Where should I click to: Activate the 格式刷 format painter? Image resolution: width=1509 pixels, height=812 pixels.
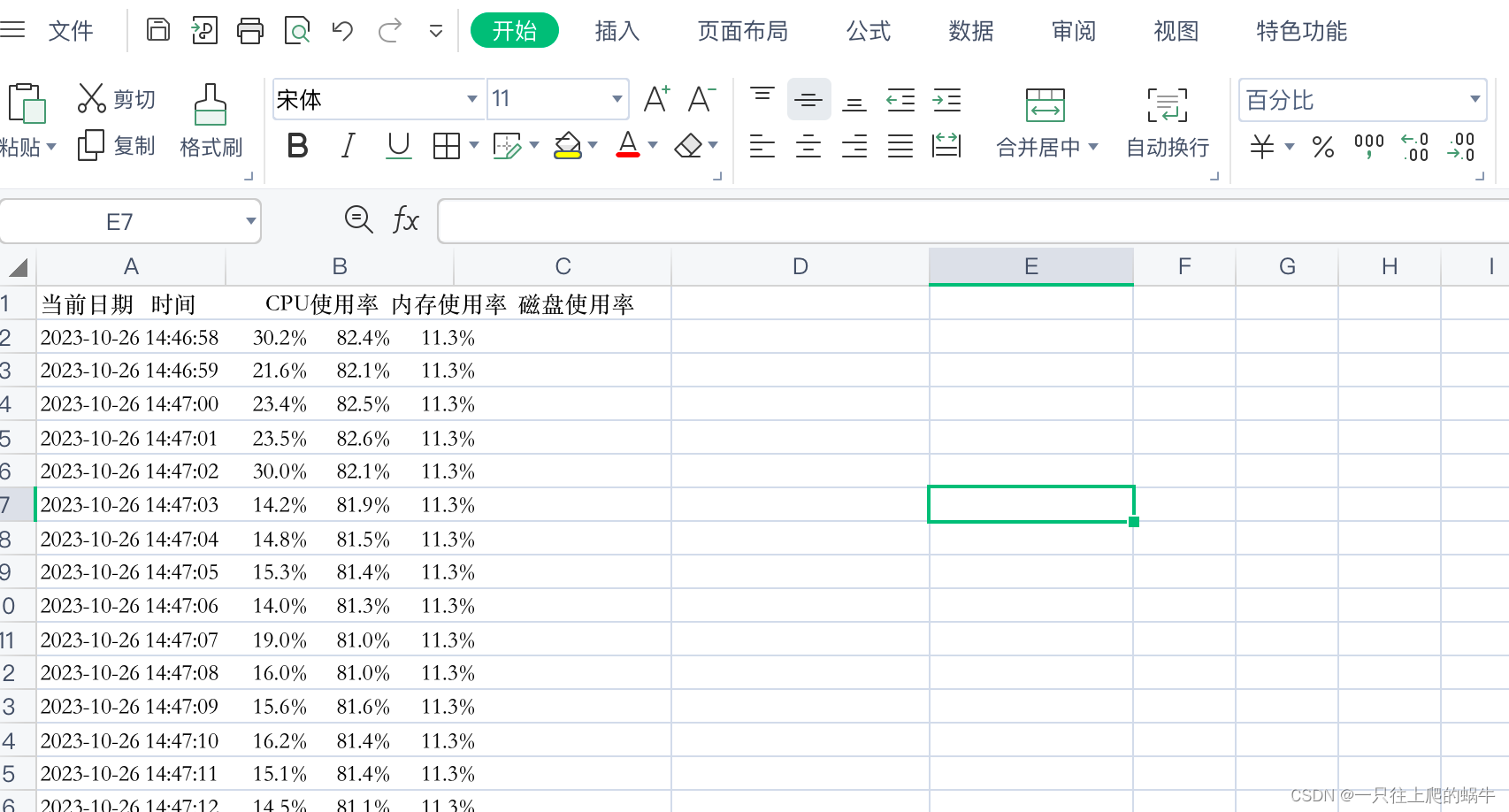point(211,121)
